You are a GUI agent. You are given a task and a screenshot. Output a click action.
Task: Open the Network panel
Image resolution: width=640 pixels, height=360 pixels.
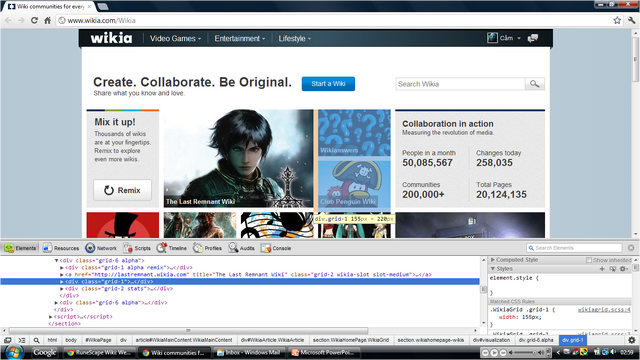[101, 248]
